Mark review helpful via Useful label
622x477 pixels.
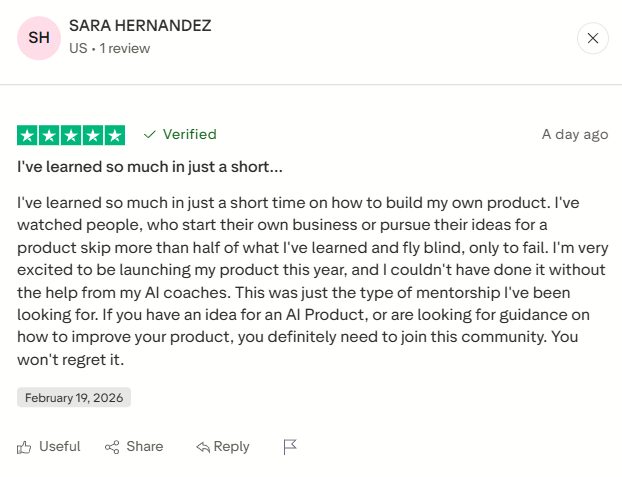(59, 447)
